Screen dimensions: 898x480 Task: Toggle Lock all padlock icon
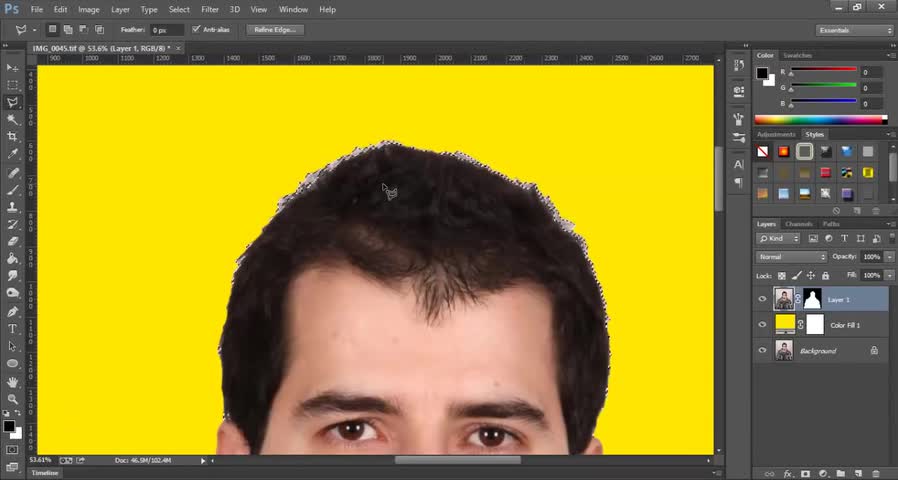point(825,276)
